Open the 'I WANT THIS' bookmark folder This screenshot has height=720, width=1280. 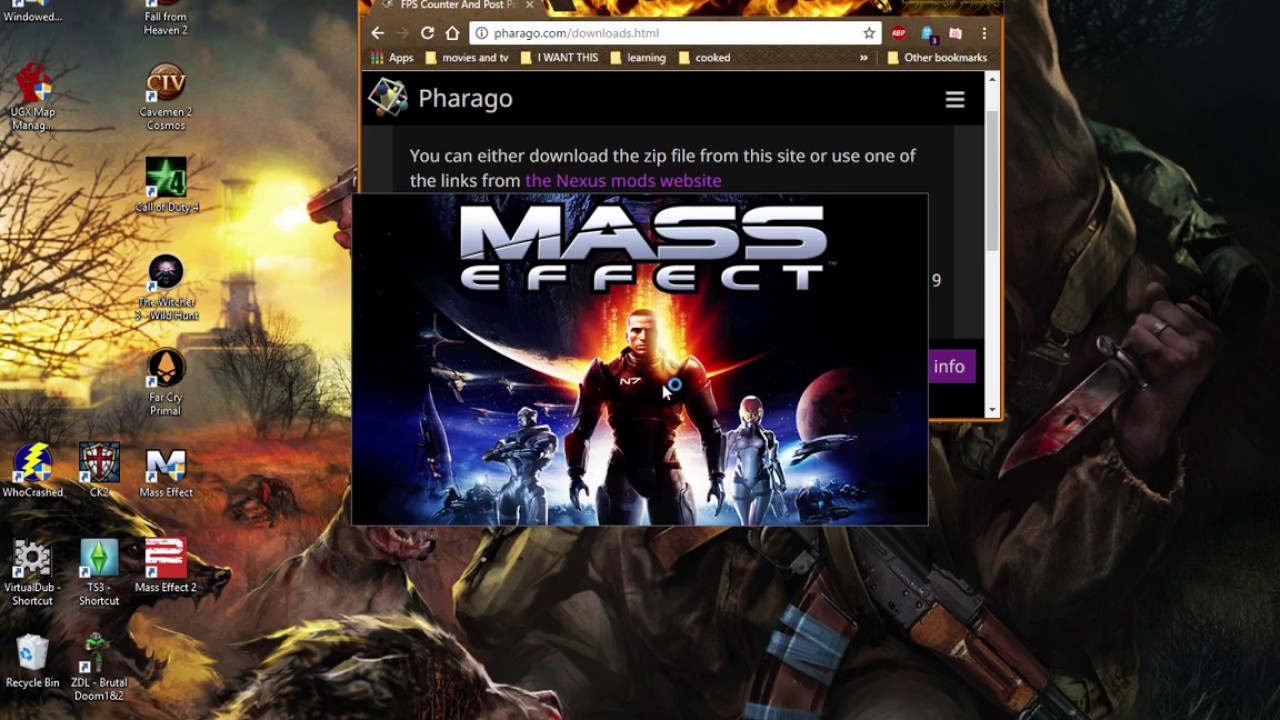click(x=560, y=58)
